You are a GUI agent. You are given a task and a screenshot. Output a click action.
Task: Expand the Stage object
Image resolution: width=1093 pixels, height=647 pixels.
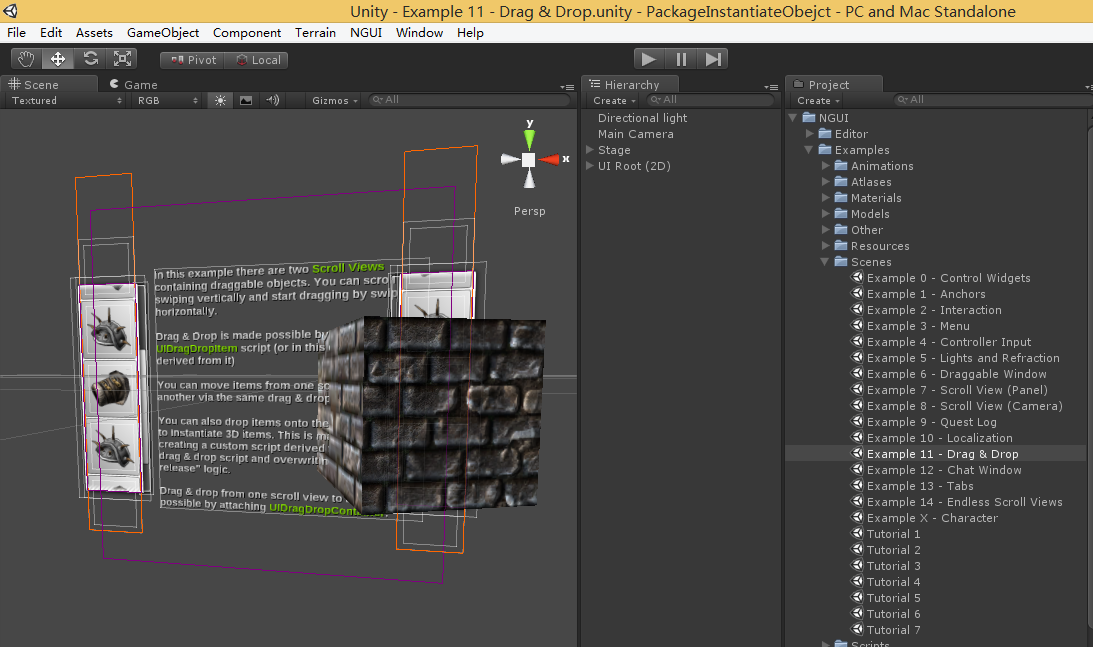click(x=590, y=150)
